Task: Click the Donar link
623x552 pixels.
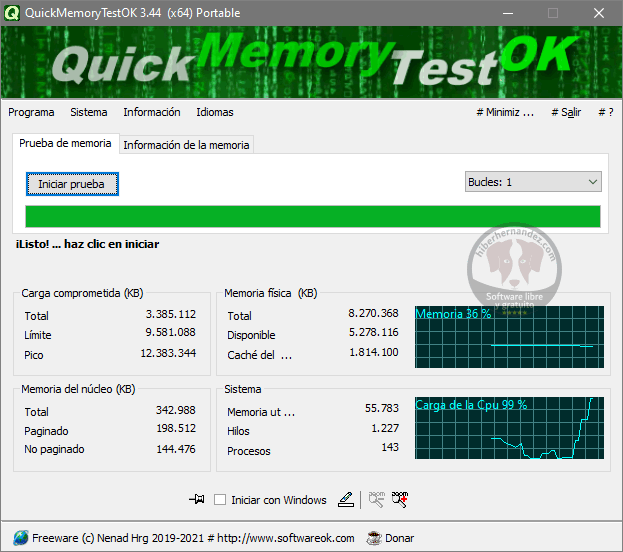Action: click(399, 538)
